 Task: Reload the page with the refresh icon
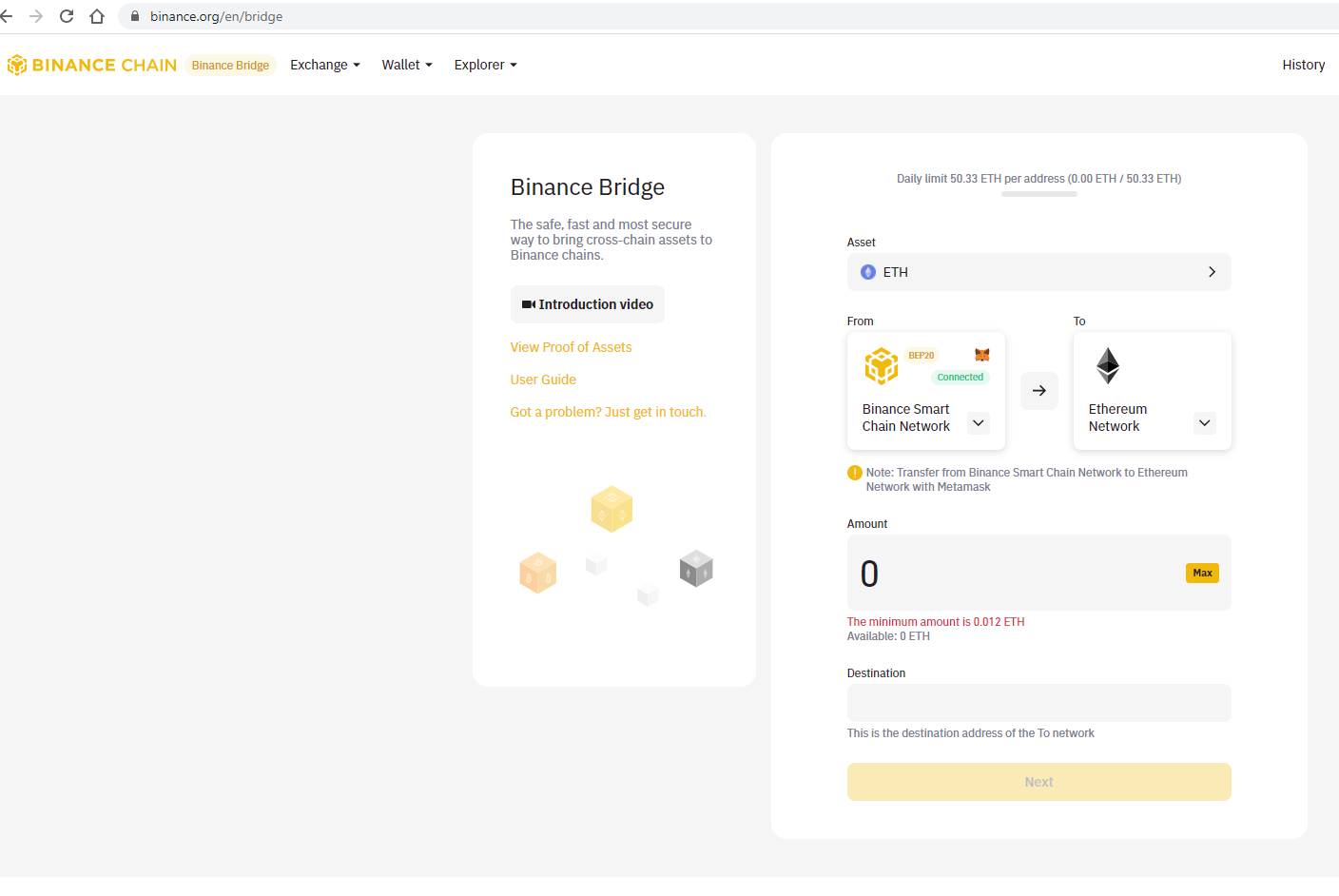pos(67,16)
